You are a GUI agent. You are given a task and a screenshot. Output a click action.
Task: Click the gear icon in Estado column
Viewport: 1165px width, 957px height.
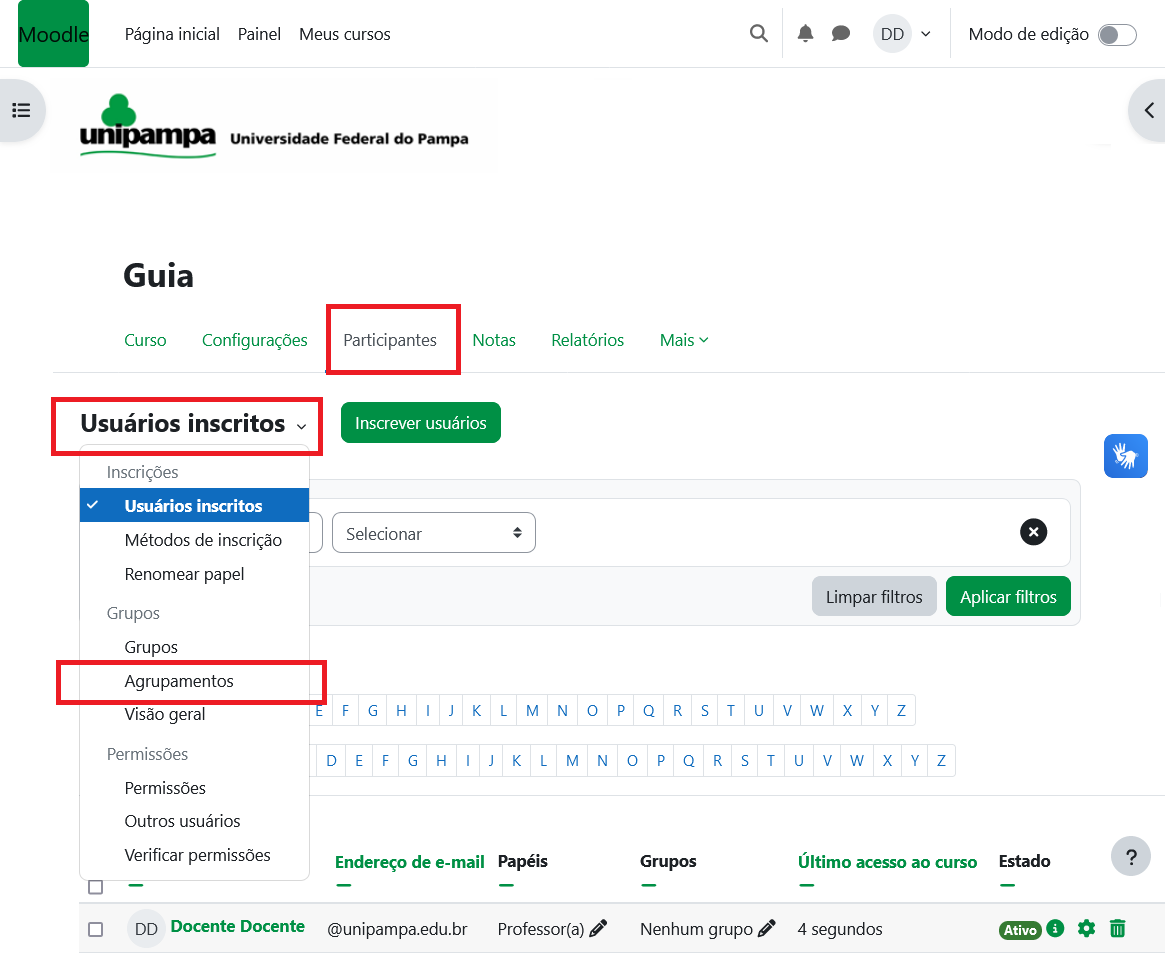1086,929
